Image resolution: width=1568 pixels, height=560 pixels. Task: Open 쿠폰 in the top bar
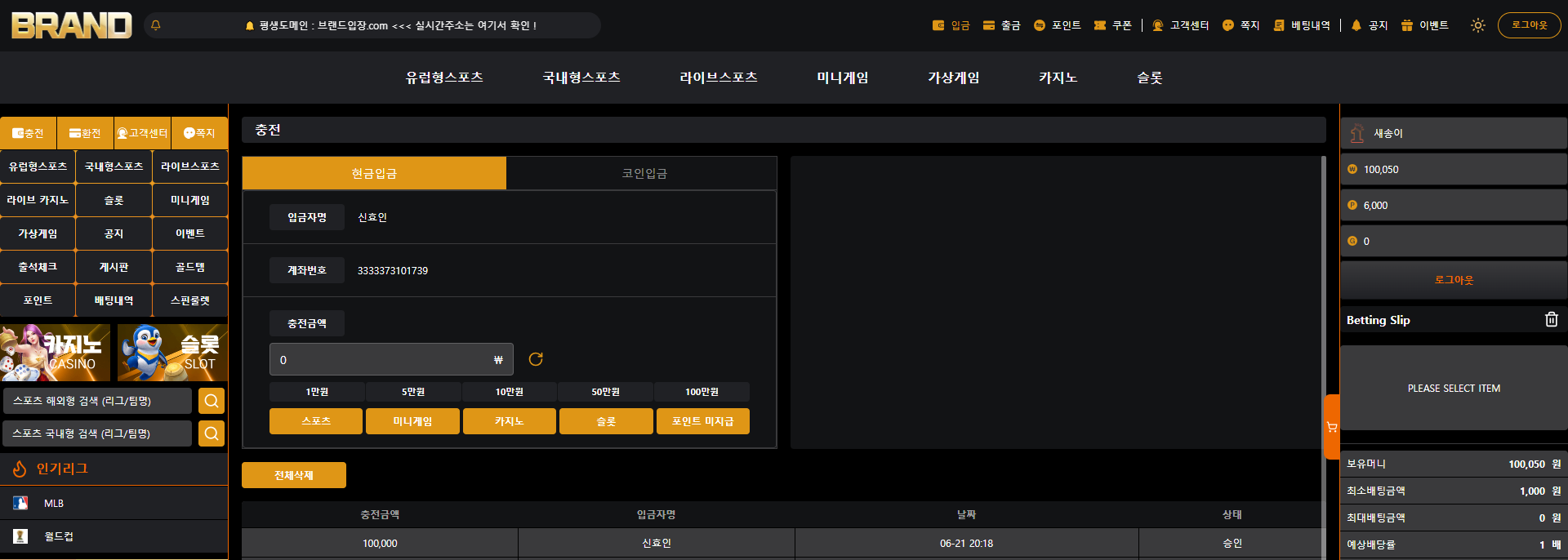coord(1112,25)
